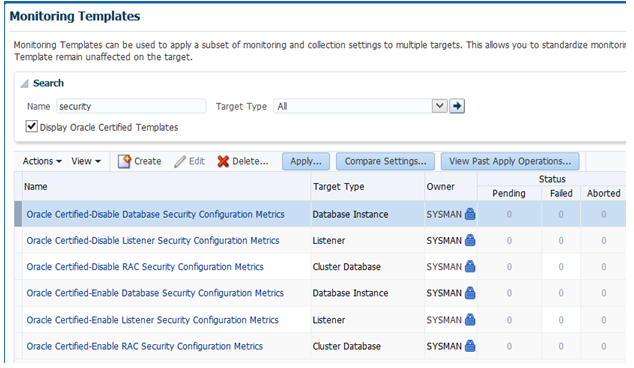Click Pending count in Disable Database row
This screenshot has width=634, height=368.
tap(509, 214)
